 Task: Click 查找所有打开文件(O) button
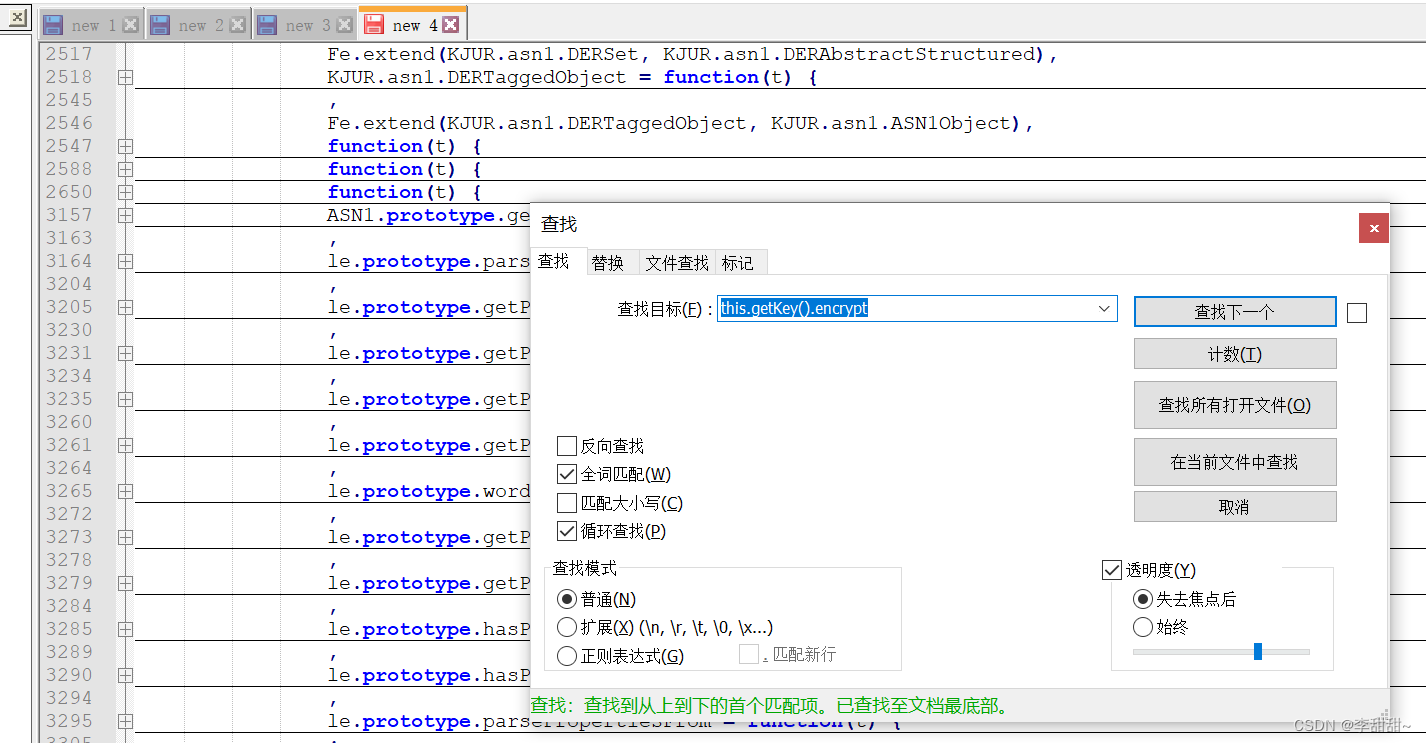click(1235, 405)
